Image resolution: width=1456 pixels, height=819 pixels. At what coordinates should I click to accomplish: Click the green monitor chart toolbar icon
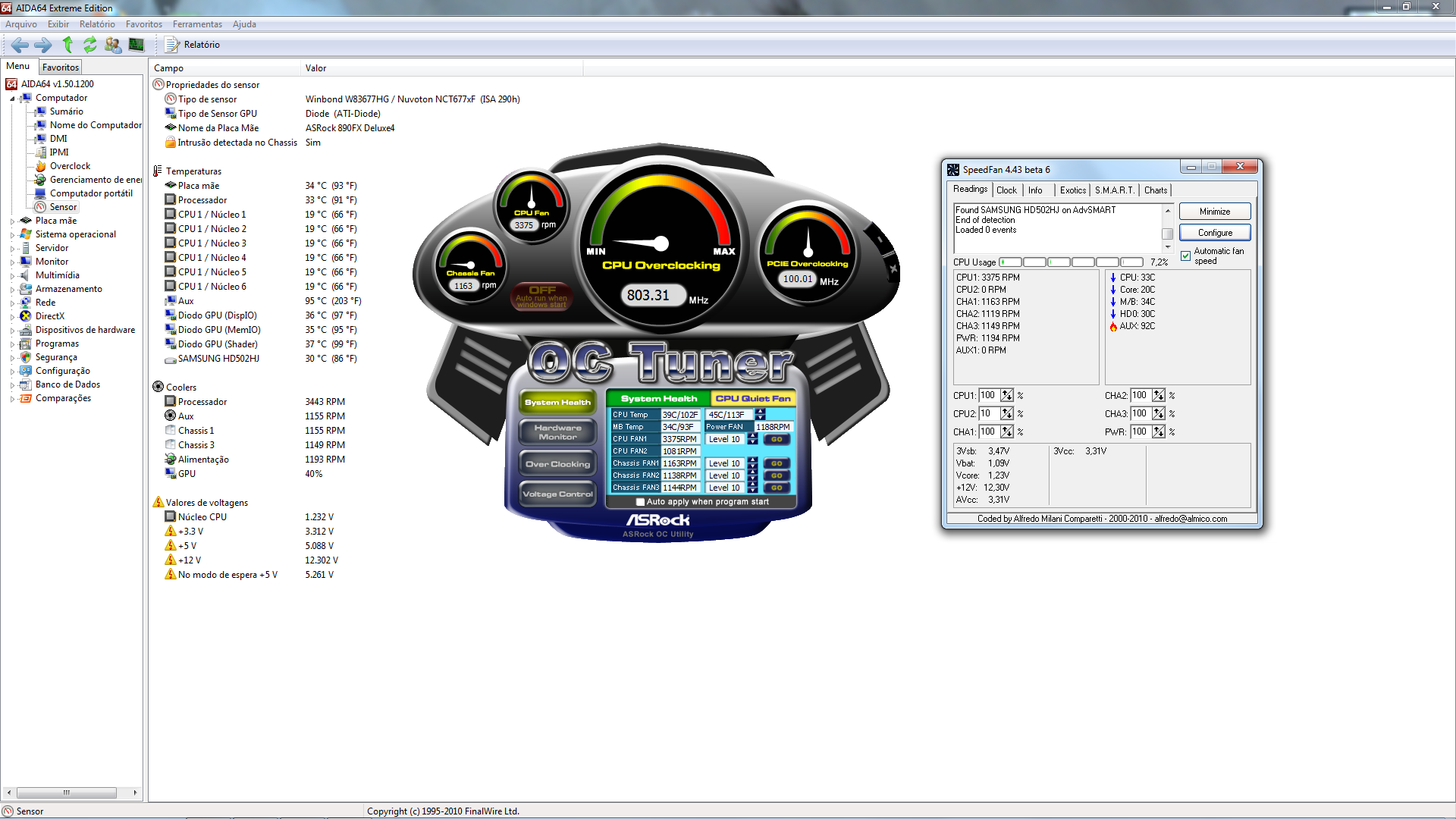click(x=136, y=45)
